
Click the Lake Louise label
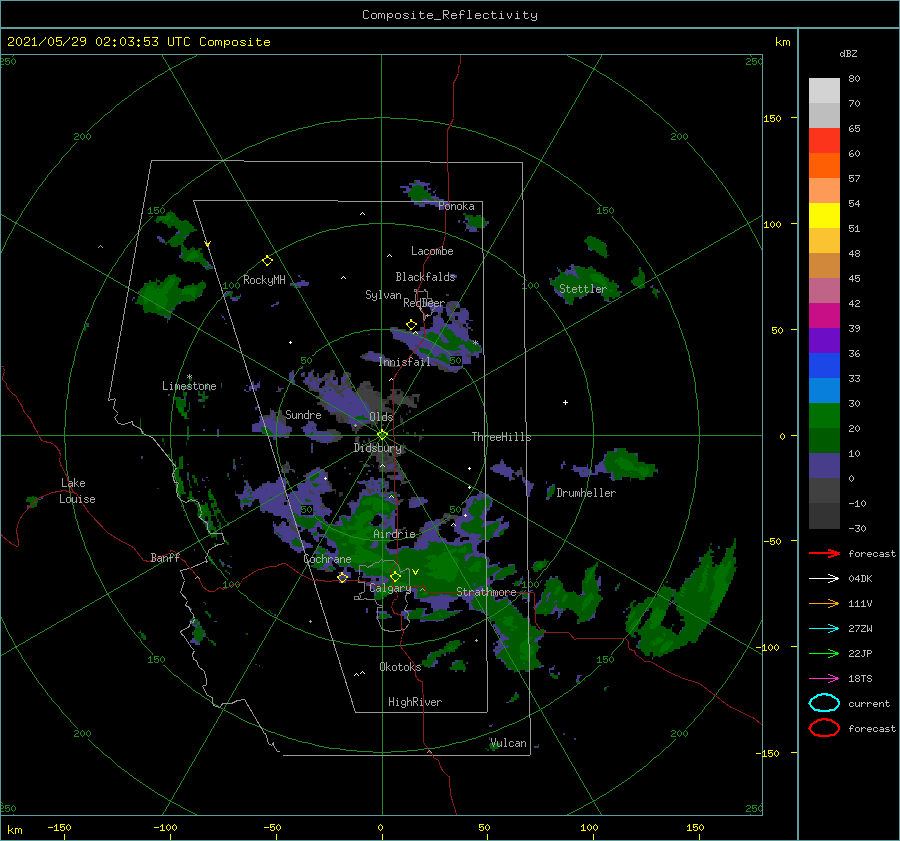coord(77,491)
